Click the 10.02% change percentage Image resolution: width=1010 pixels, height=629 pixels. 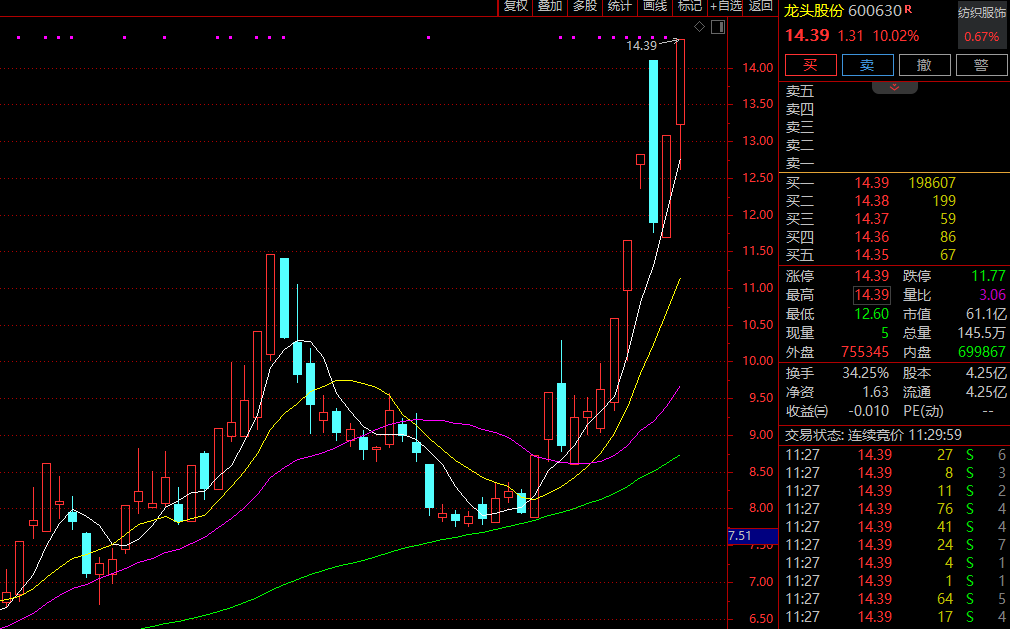click(x=895, y=36)
